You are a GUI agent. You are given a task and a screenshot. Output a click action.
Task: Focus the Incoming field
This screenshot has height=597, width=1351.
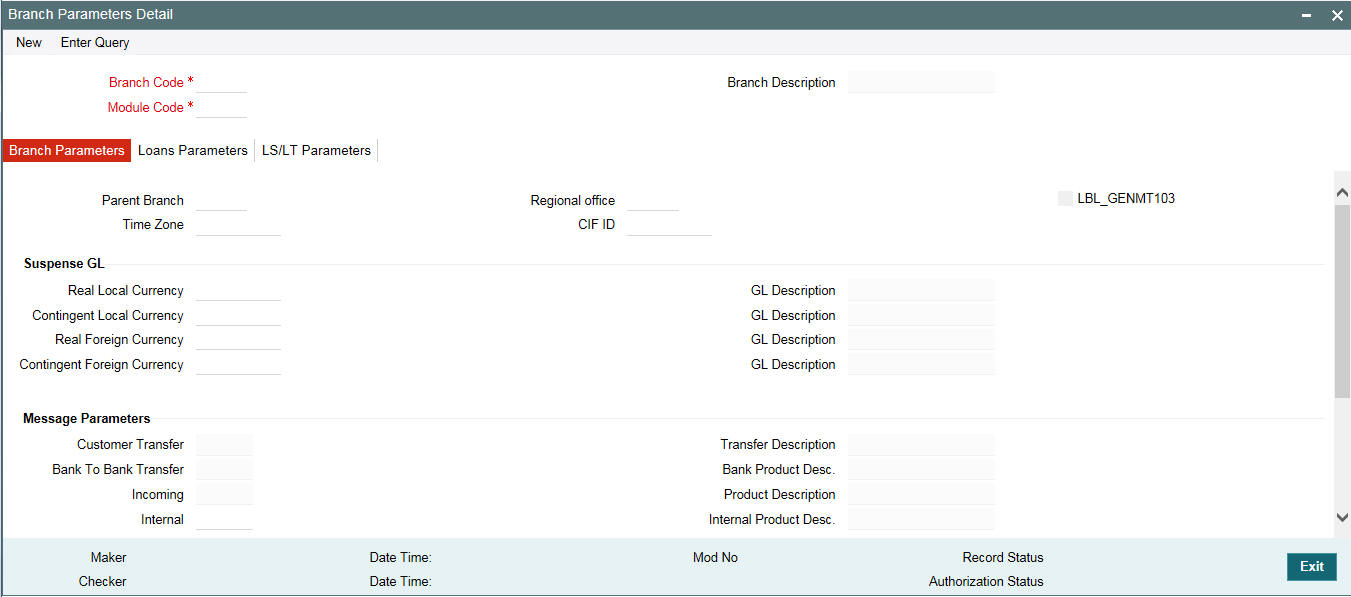click(225, 494)
